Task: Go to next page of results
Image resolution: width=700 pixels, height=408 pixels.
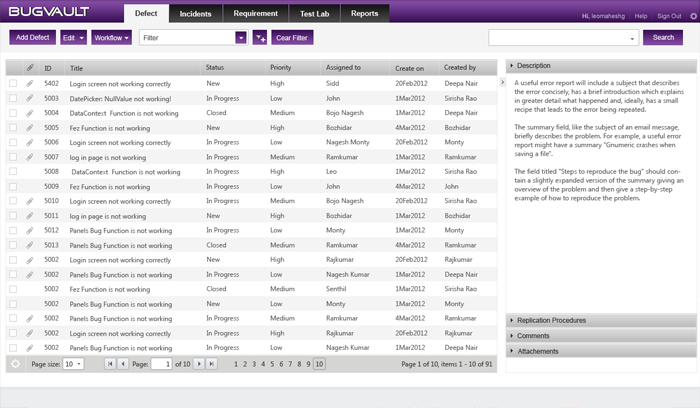Action: (x=198, y=364)
